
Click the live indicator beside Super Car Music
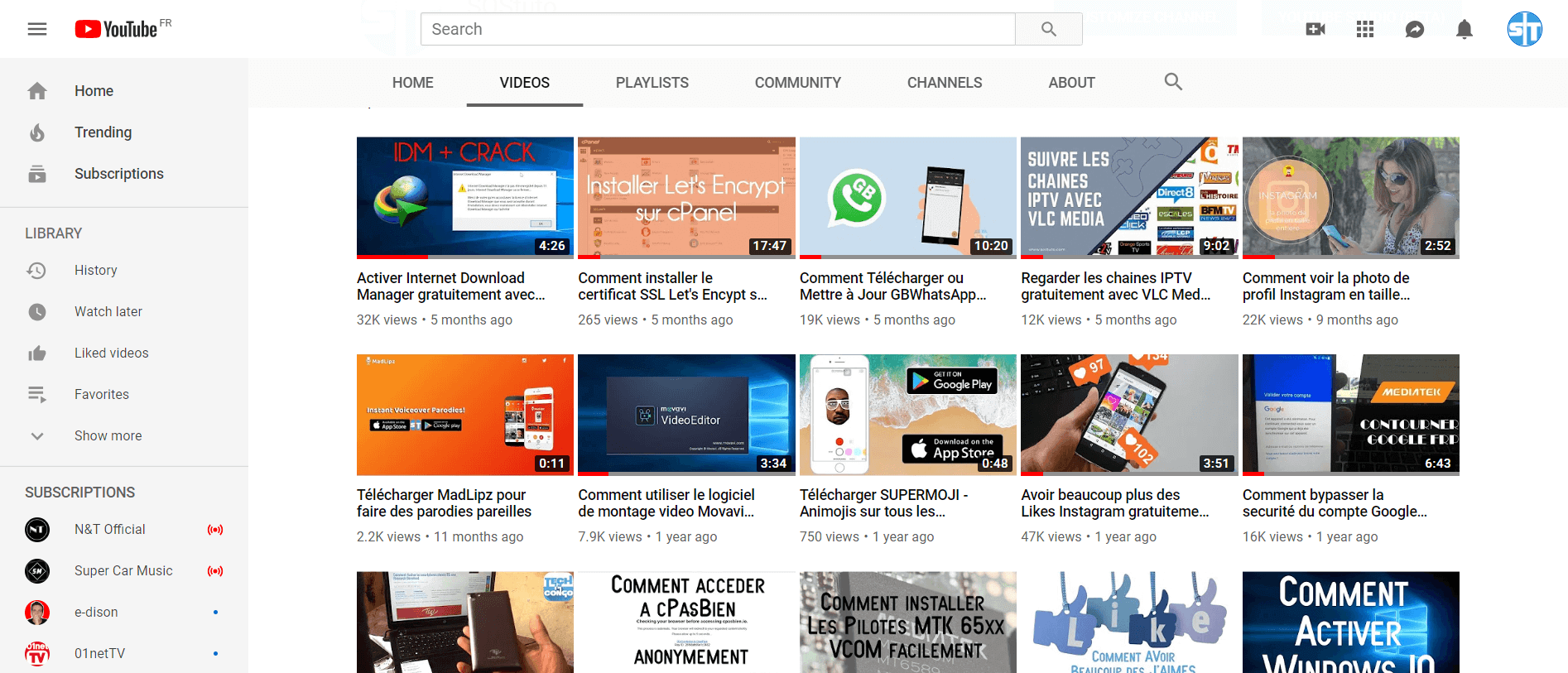pyautogui.click(x=215, y=571)
